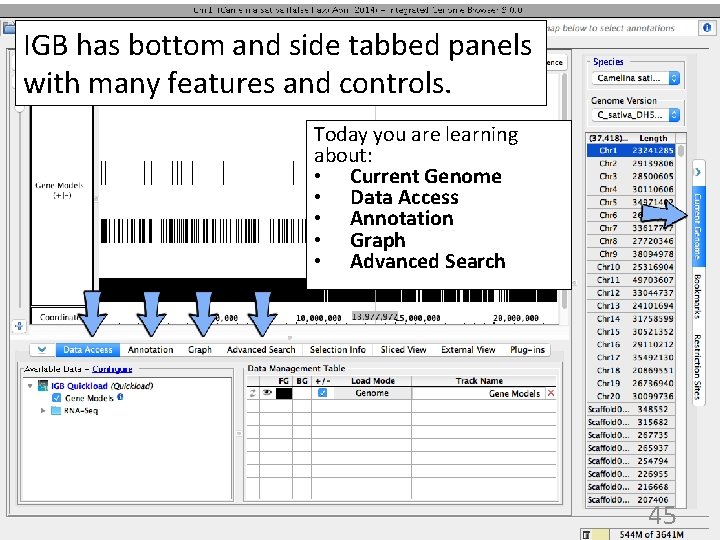Select Chr11 in chromosome list
This screenshot has width=720, height=540.
click(630, 280)
